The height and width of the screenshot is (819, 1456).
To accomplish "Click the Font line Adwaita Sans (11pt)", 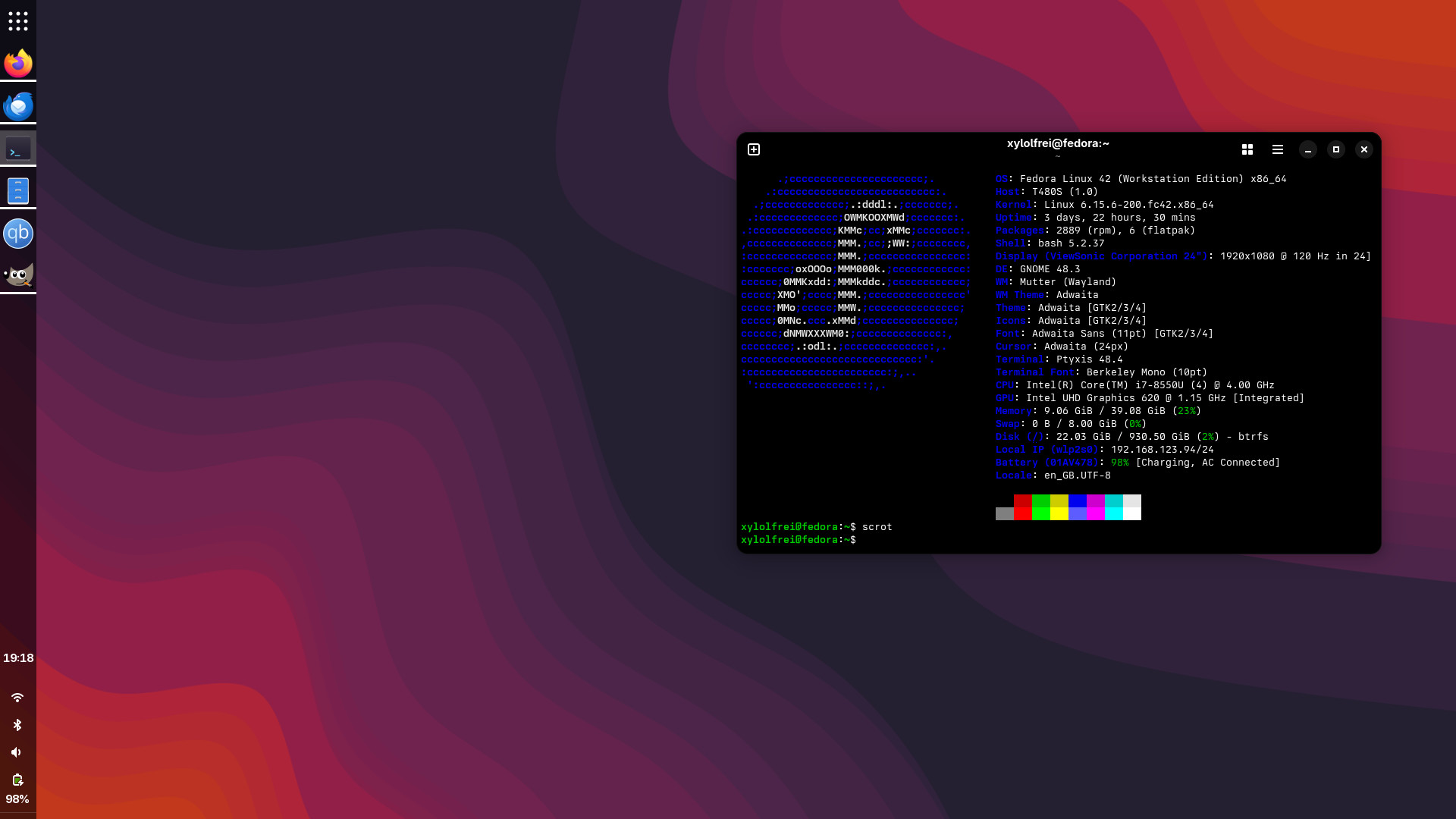I will (1105, 334).
